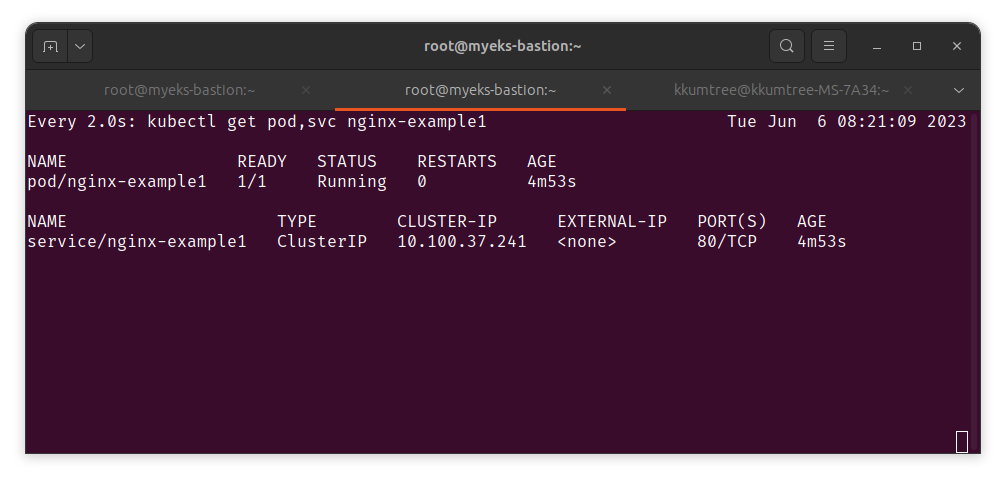
Task: Click the timestamp Tue Jun 6 08:21:09 2023
Action: click(x=847, y=121)
